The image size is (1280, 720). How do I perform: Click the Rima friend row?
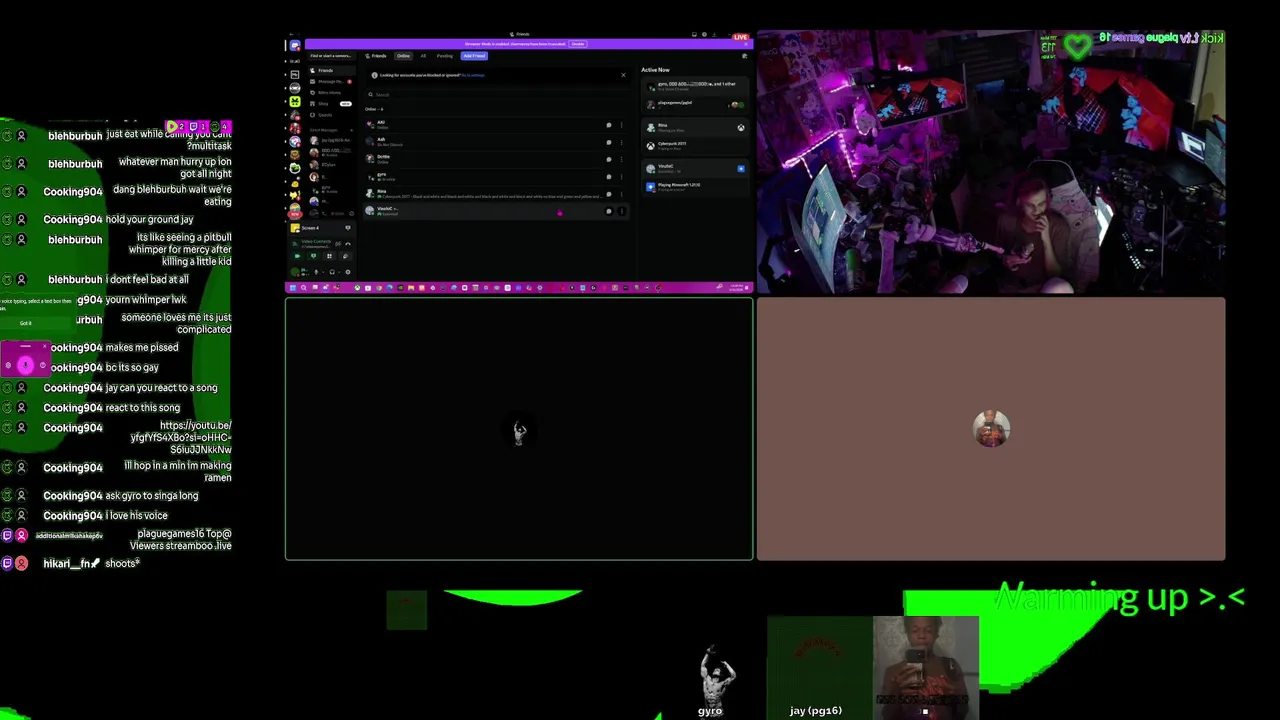tap(496, 194)
